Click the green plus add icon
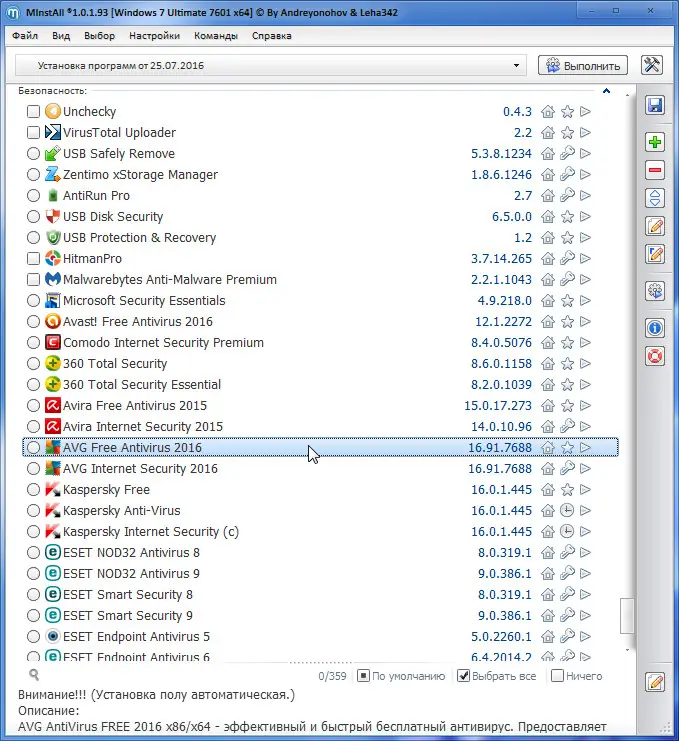679x741 pixels. 655,142
